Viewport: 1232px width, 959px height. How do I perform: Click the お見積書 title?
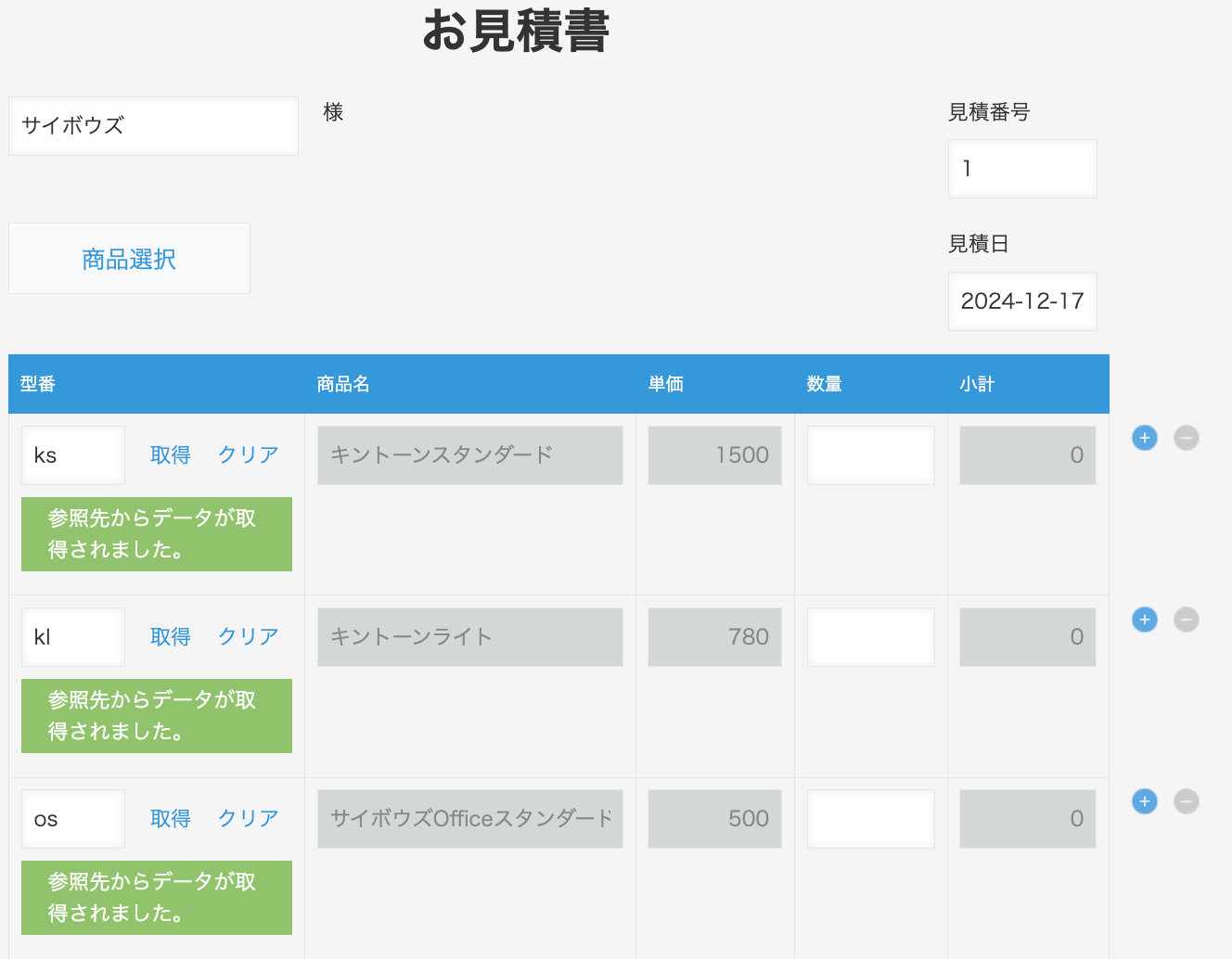pyautogui.click(x=516, y=31)
